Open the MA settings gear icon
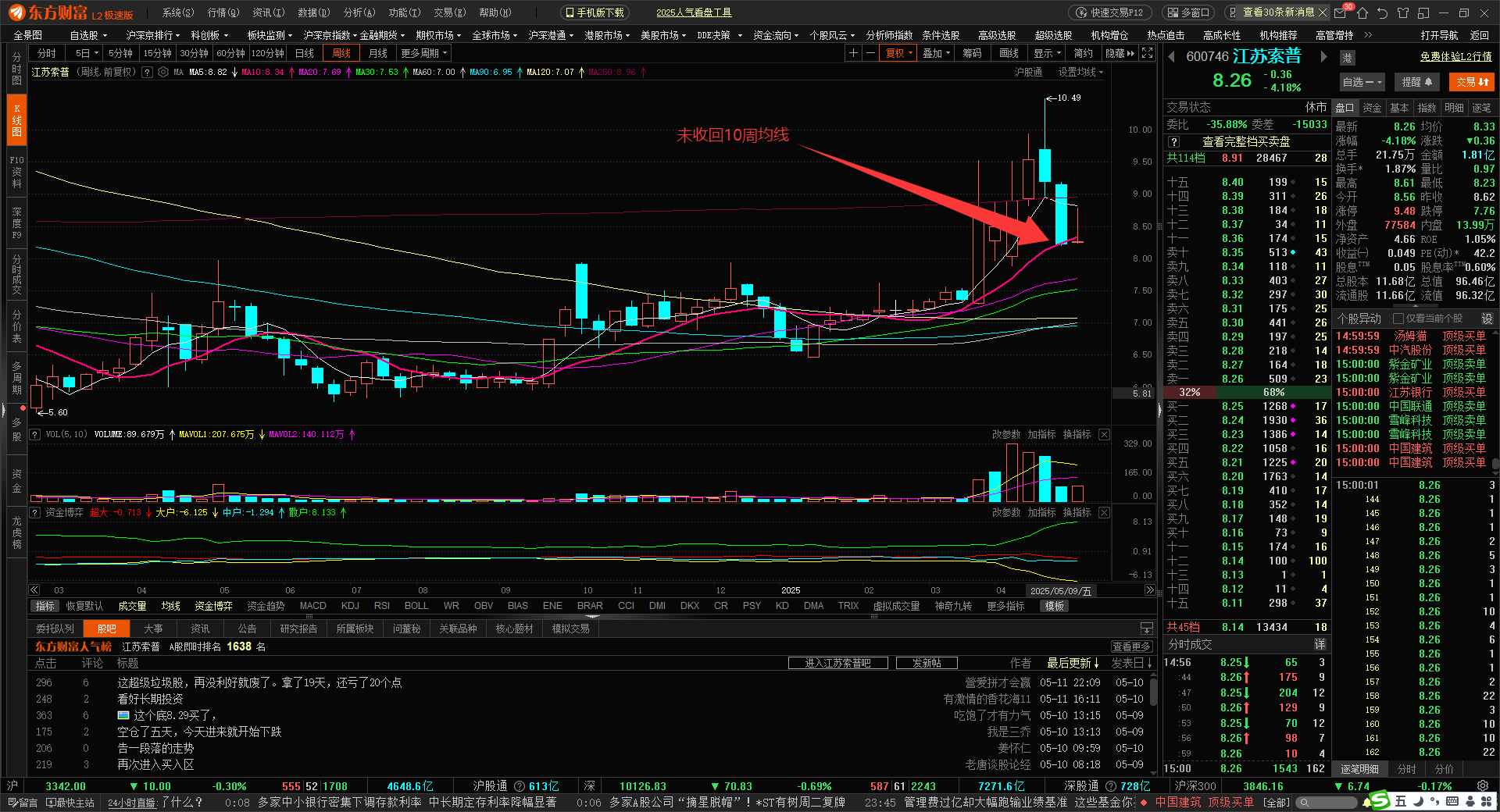This screenshot has height=812, width=1500. tap(163, 72)
